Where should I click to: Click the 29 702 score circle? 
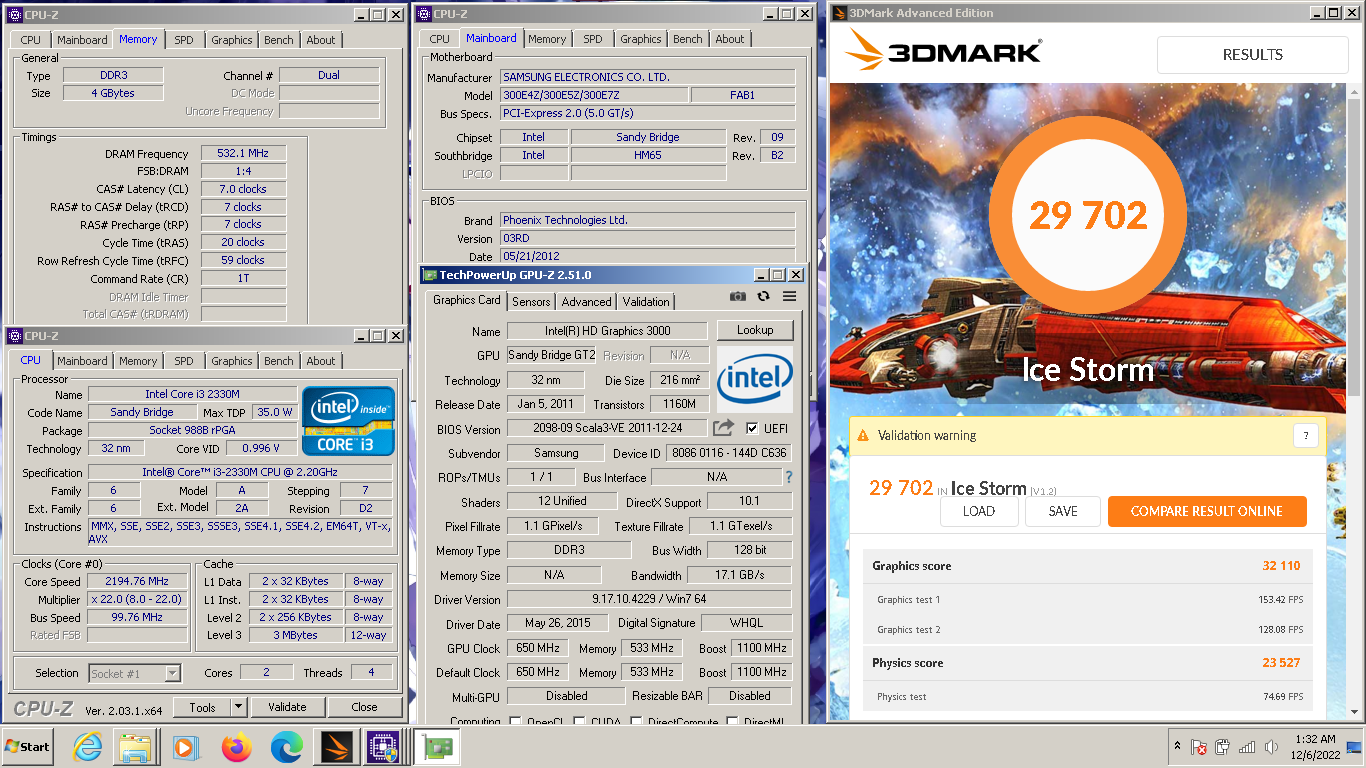pyautogui.click(x=1088, y=215)
